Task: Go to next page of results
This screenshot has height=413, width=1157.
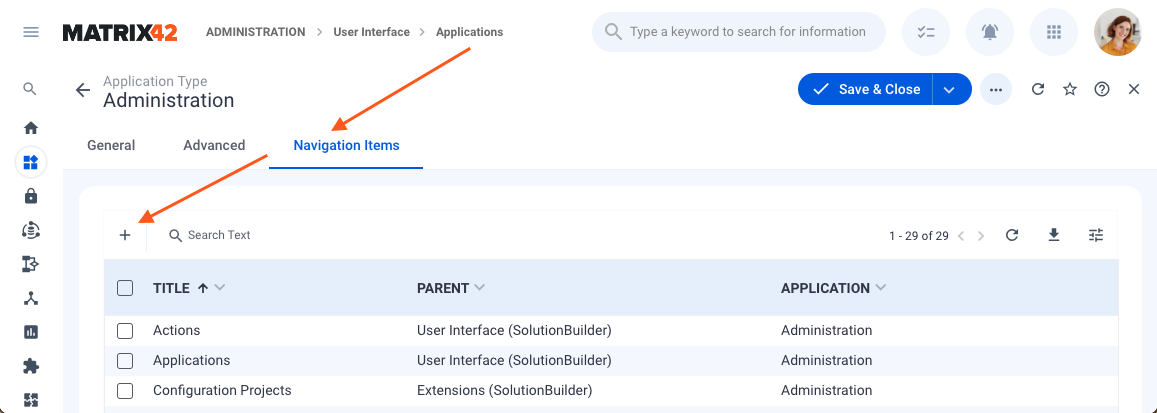Action: pos(981,236)
